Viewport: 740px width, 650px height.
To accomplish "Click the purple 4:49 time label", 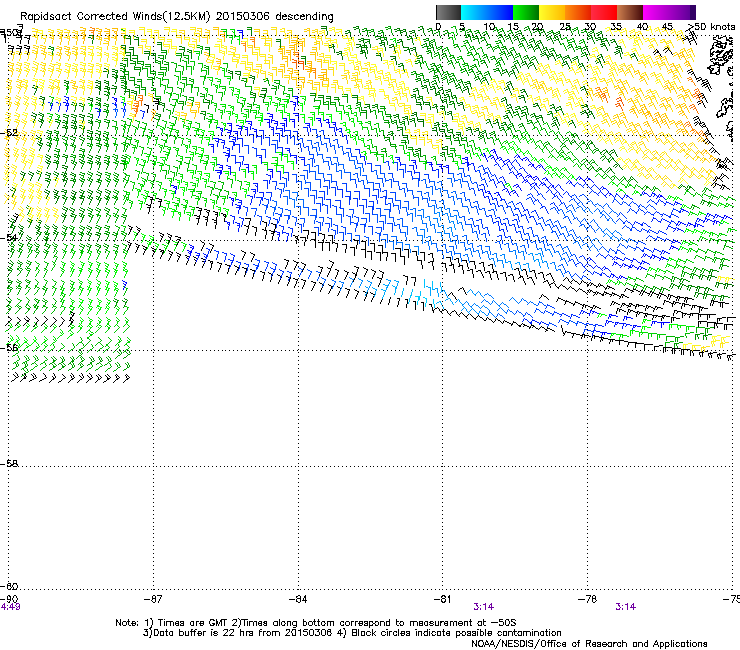I will tap(10, 607).
